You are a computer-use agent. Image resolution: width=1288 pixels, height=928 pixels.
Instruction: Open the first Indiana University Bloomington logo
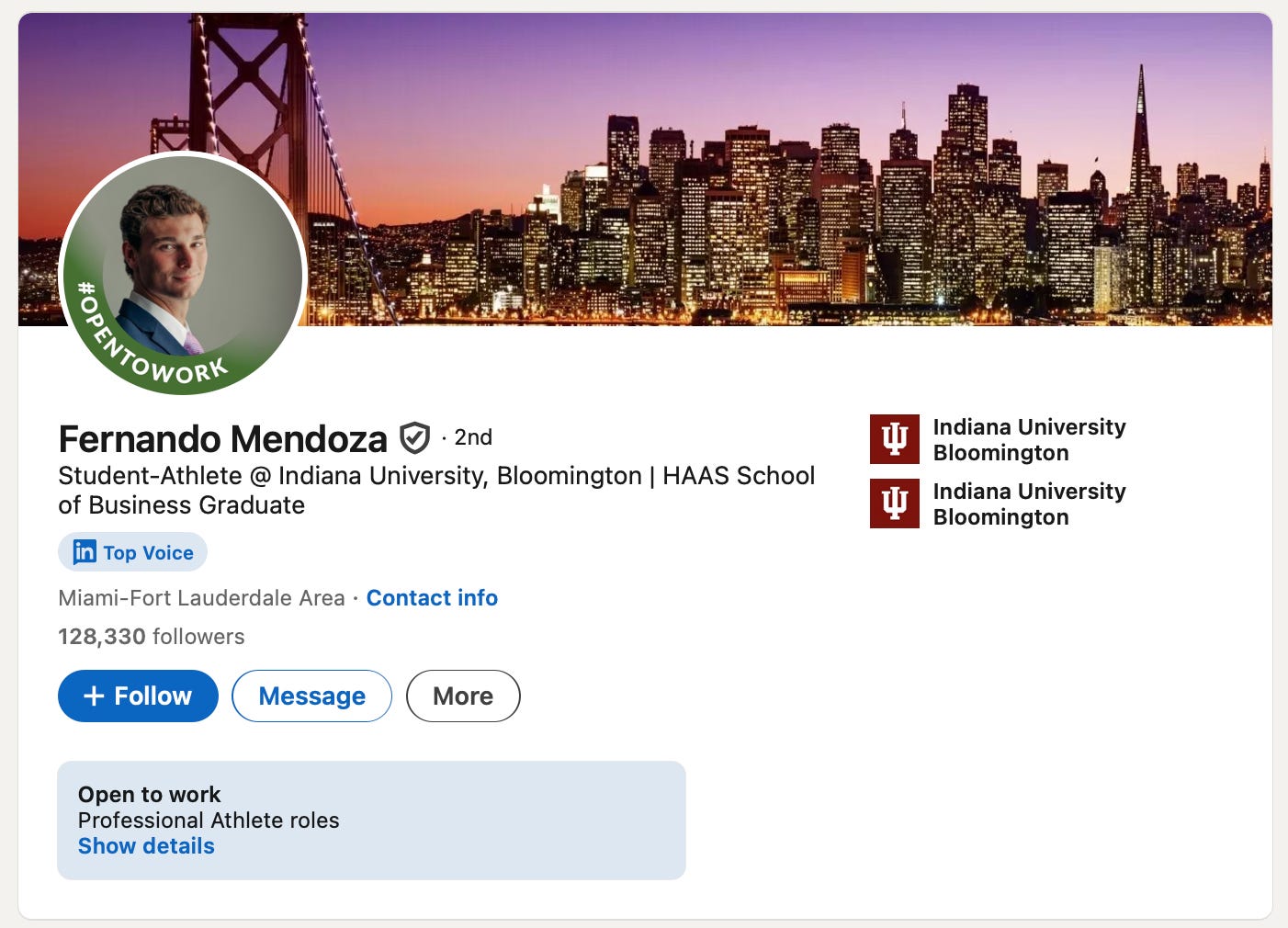(x=894, y=439)
